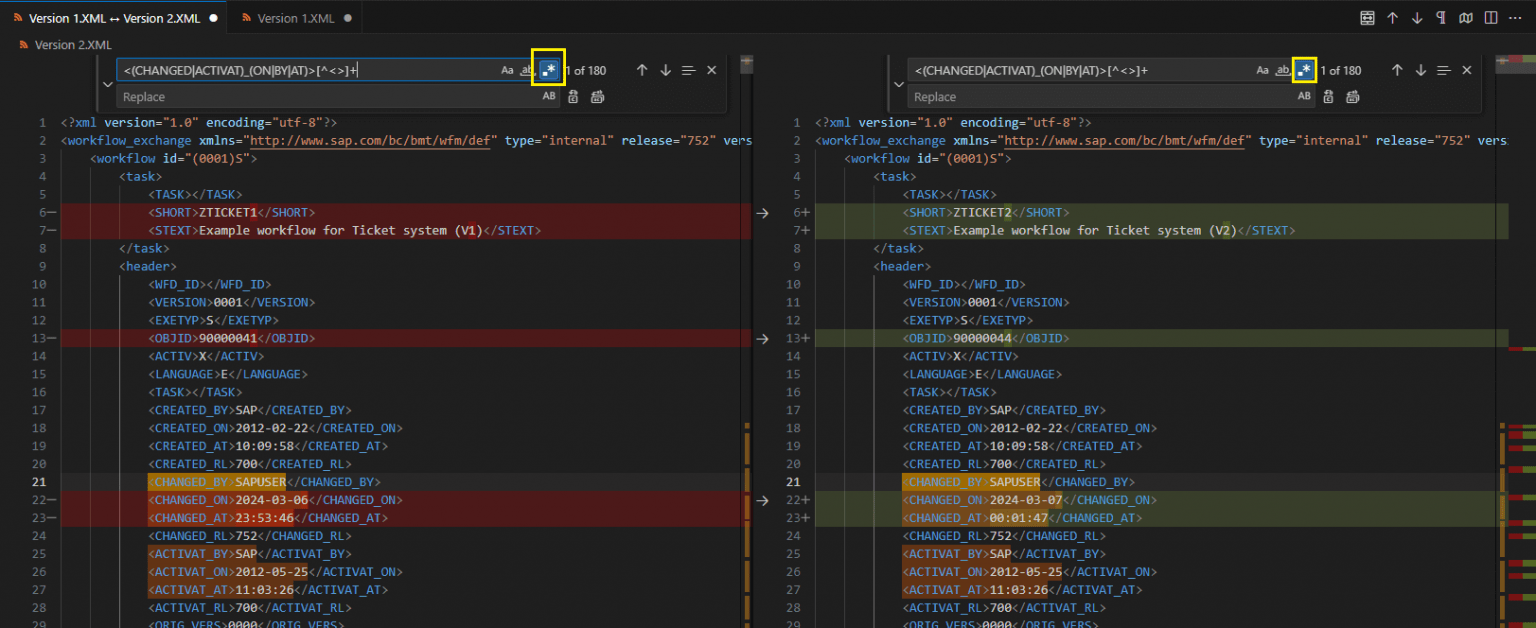1536x628 pixels.
Task: Close the left find widget
Action: (711, 70)
